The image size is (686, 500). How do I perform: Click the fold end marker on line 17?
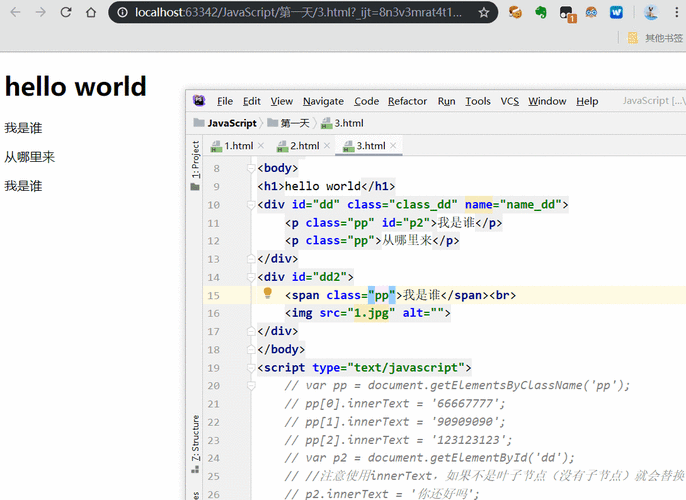coord(251,331)
